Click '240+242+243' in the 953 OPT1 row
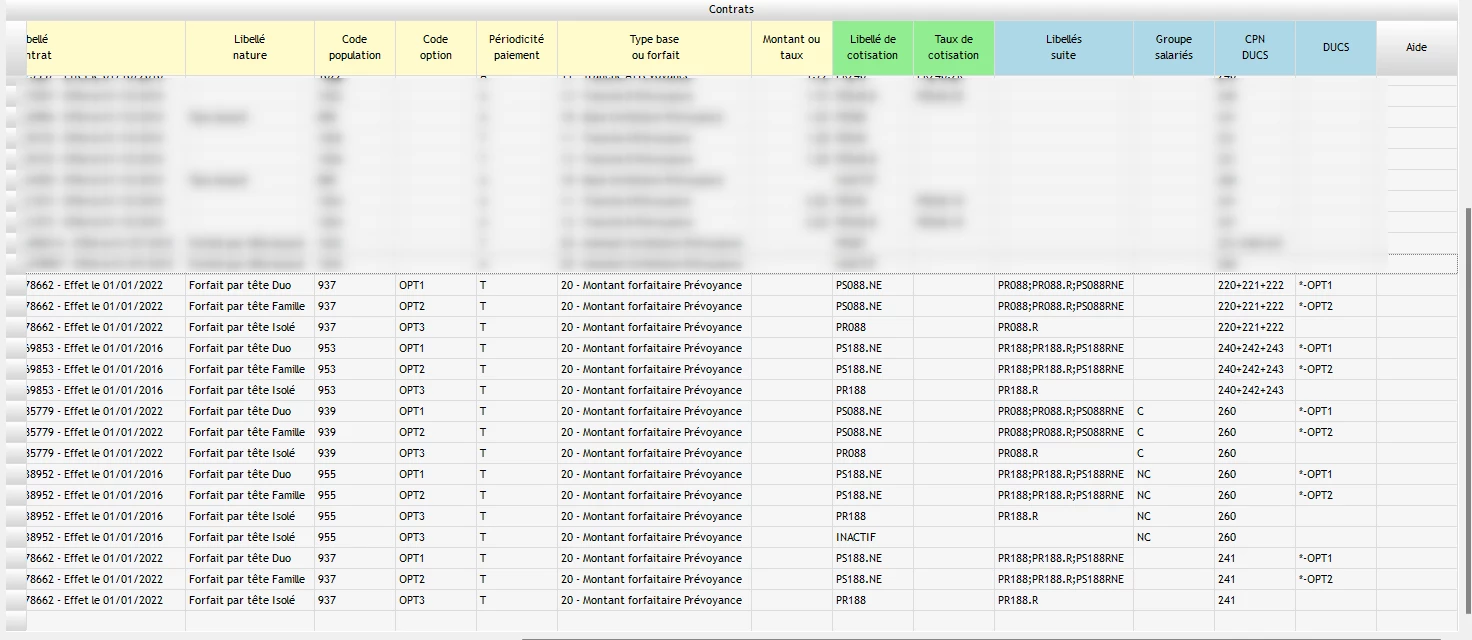 (1251, 348)
